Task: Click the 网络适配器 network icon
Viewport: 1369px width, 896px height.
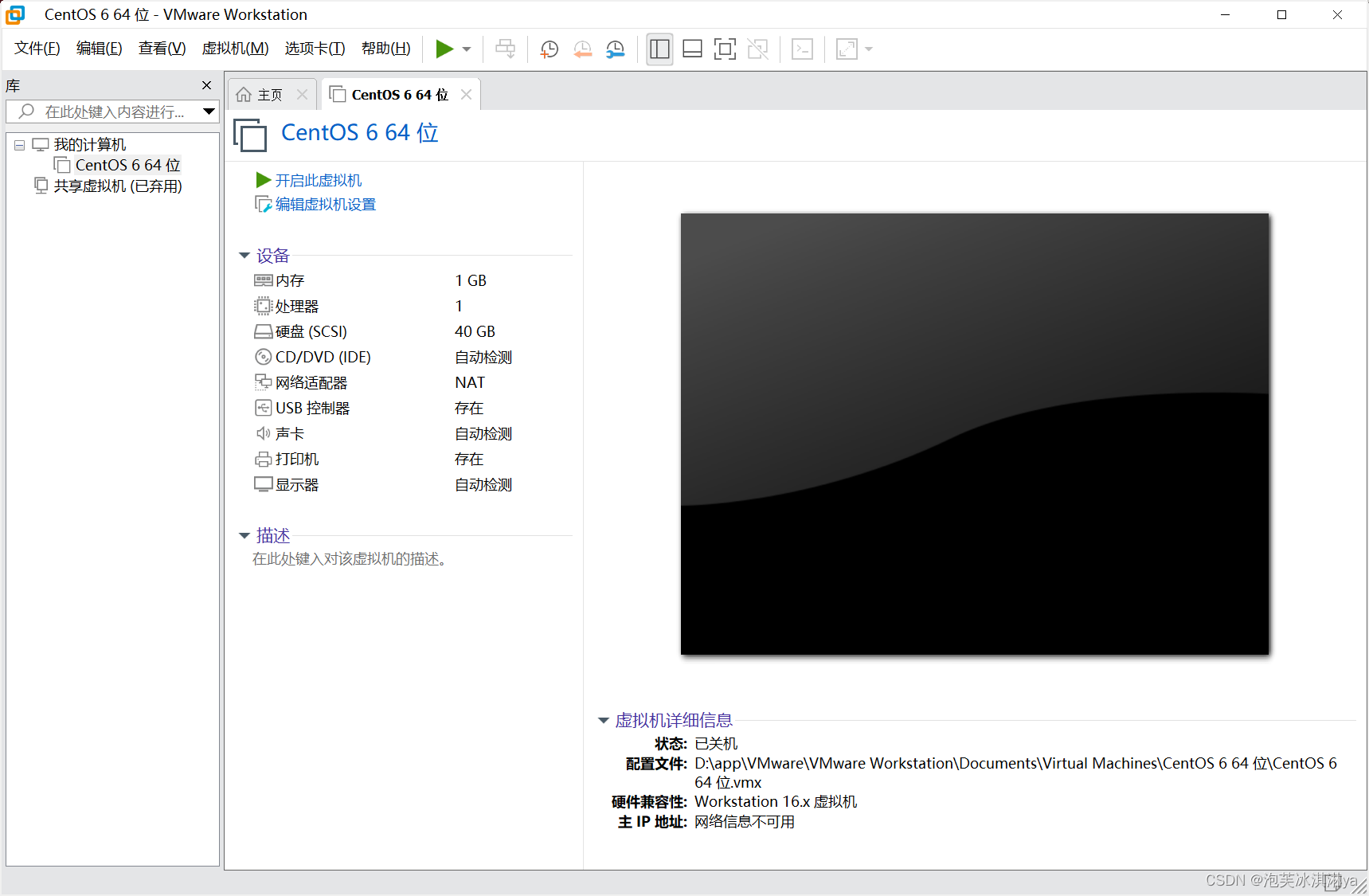Action: 264,382
